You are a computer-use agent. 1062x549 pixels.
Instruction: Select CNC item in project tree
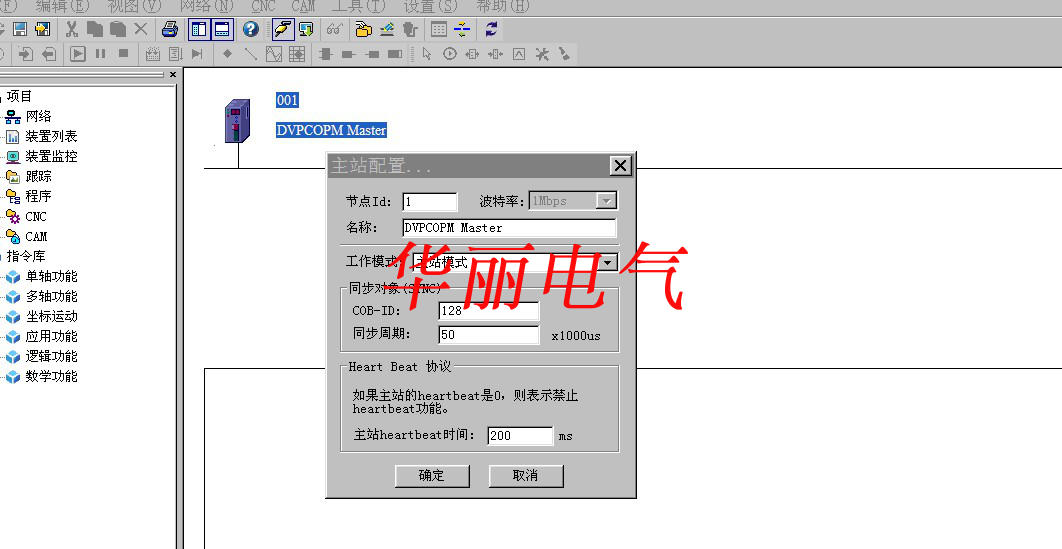click(x=36, y=217)
